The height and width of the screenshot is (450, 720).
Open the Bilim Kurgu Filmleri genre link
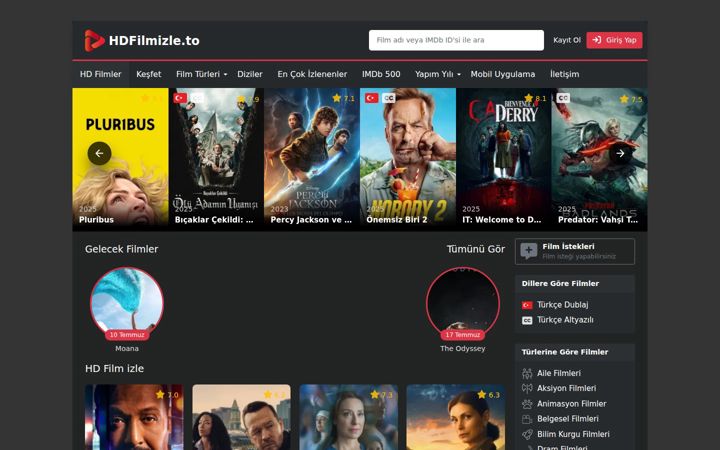point(574,434)
